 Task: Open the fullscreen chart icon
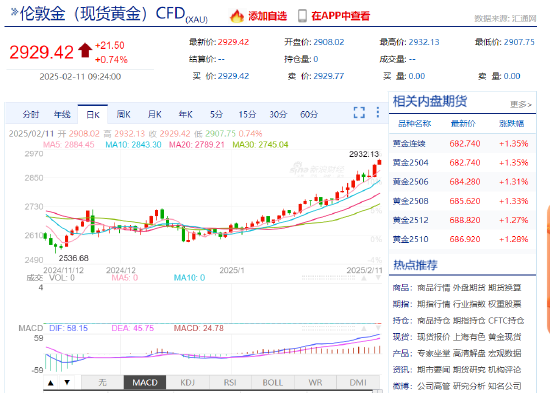point(359,113)
